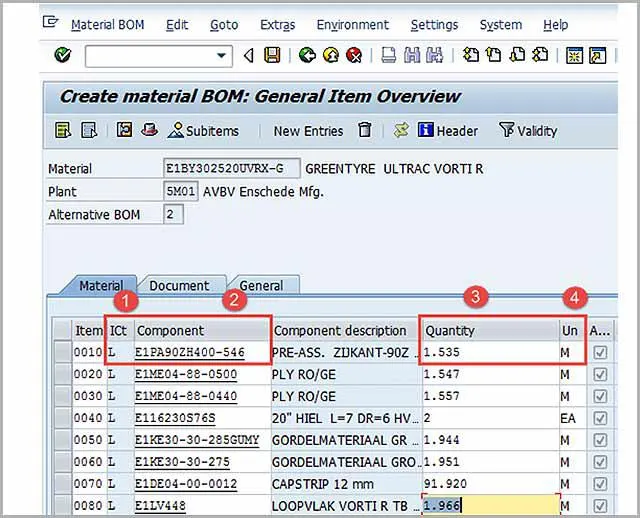Click the Plant field 5M01
Viewport: 640px width, 518px height.
pyautogui.click(x=181, y=191)
